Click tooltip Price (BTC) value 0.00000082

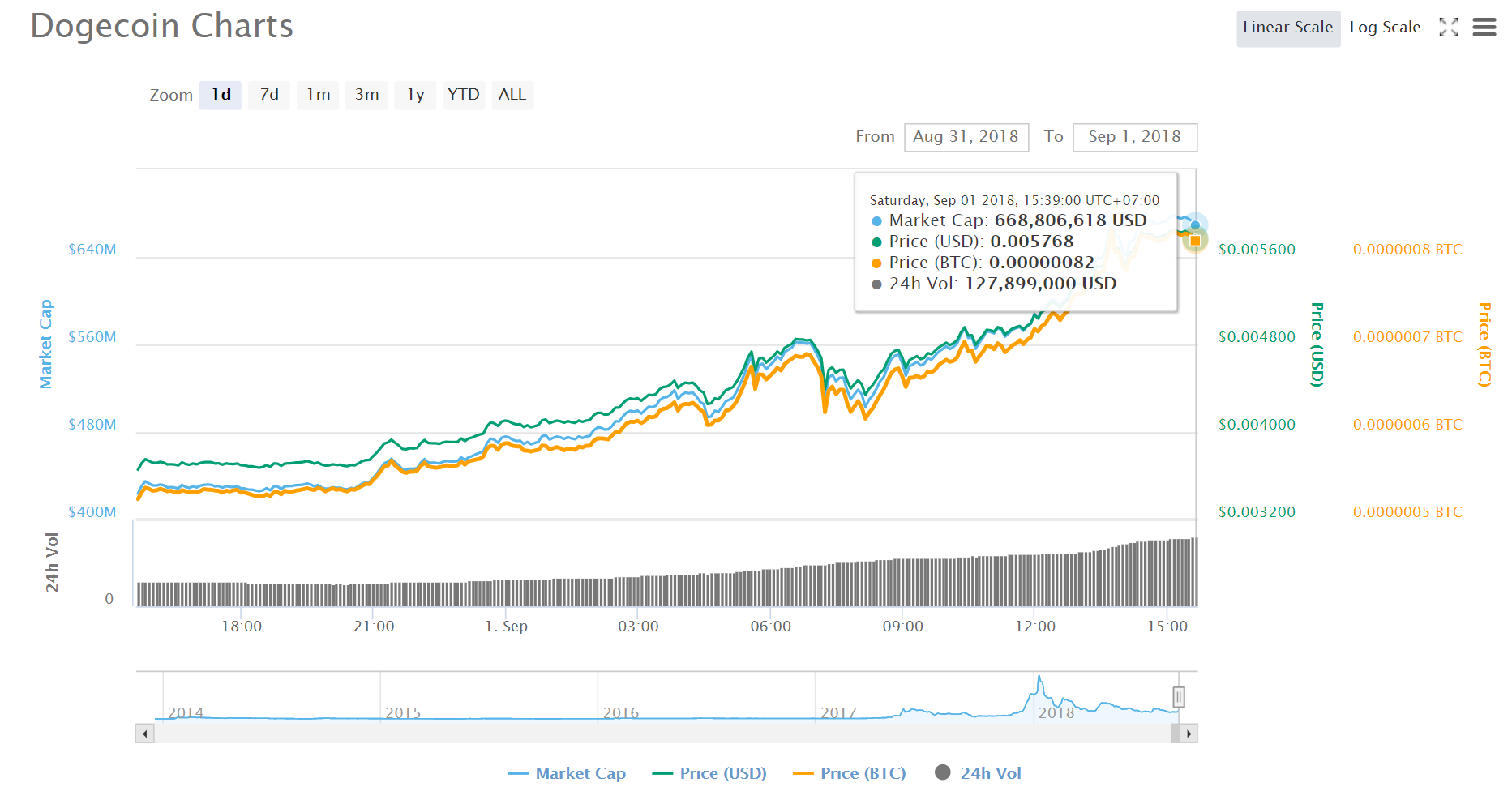click(x=1041, y=263)
